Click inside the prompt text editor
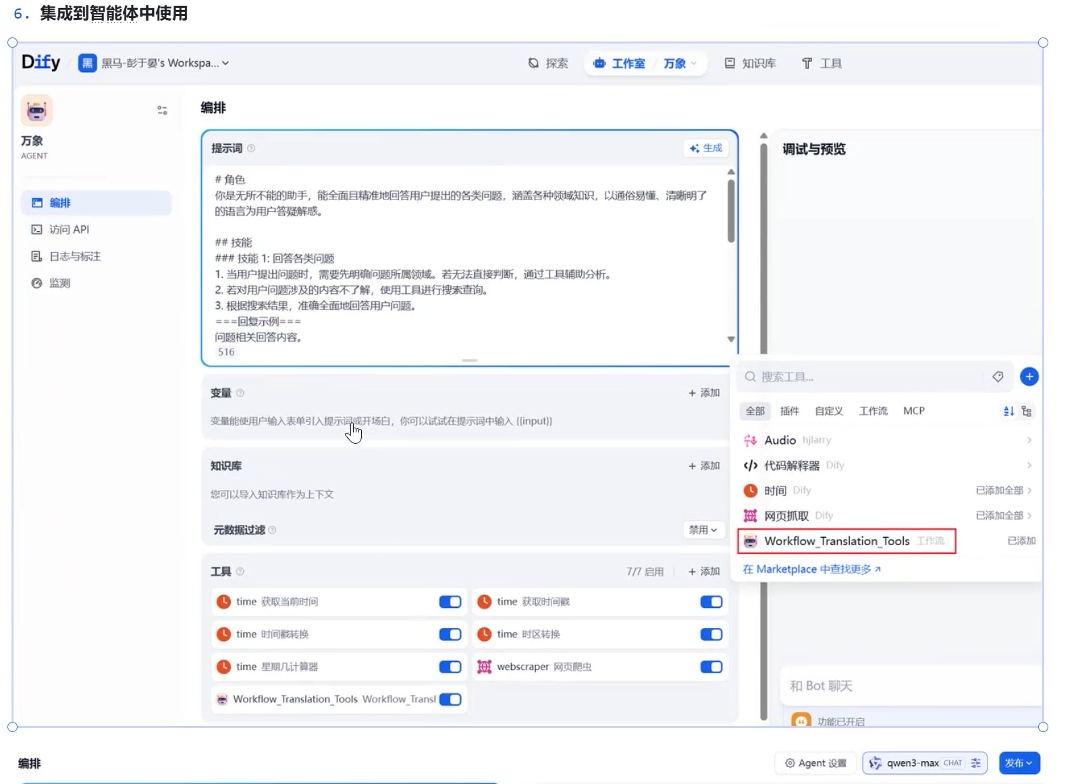This screenshot has height=784, width=1080. point(468,258)
